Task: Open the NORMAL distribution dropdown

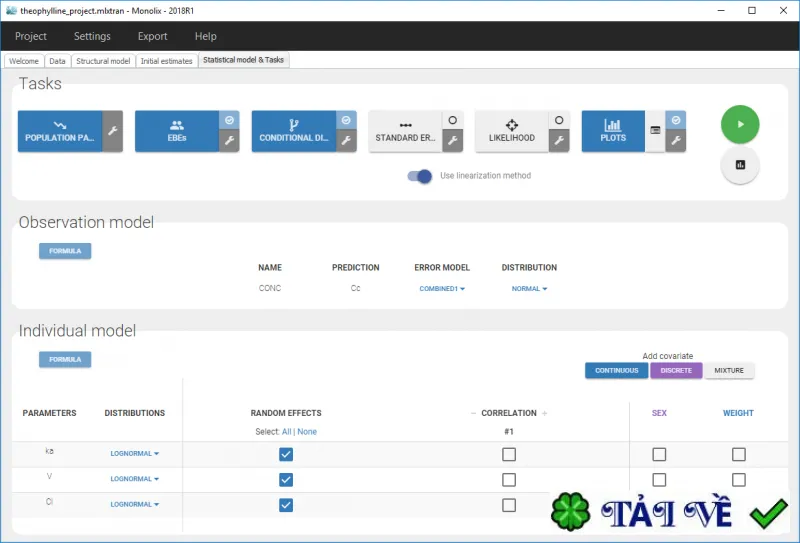Action: [x=529, y=289]
